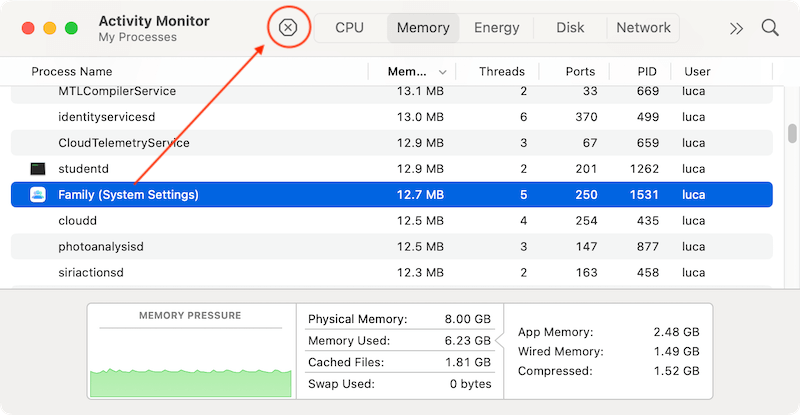Sort by Ports column header
The height and width of the screenshot is (415, 800).
579,72
